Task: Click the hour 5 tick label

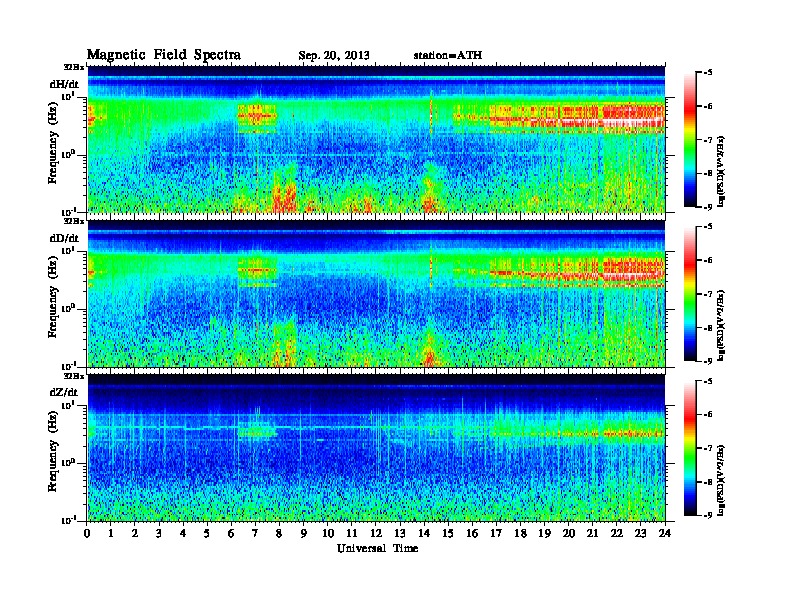Action: [208, 533]
